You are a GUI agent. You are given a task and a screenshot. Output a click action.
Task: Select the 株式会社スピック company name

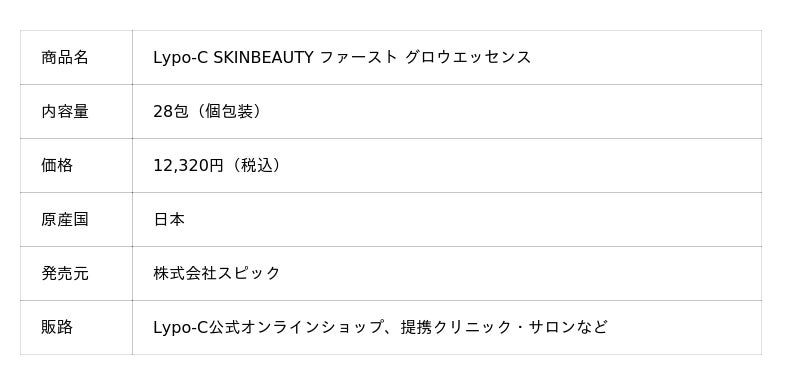click(x=217, y=273)
